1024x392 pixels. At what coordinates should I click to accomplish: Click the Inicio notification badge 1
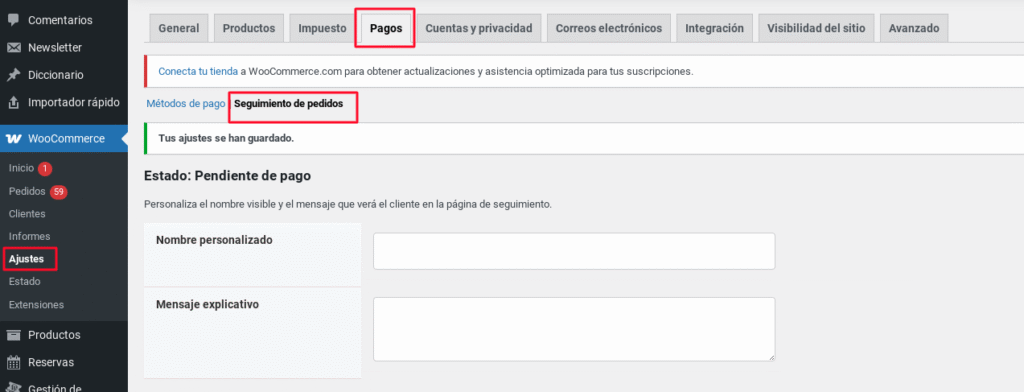click(44, 169)
